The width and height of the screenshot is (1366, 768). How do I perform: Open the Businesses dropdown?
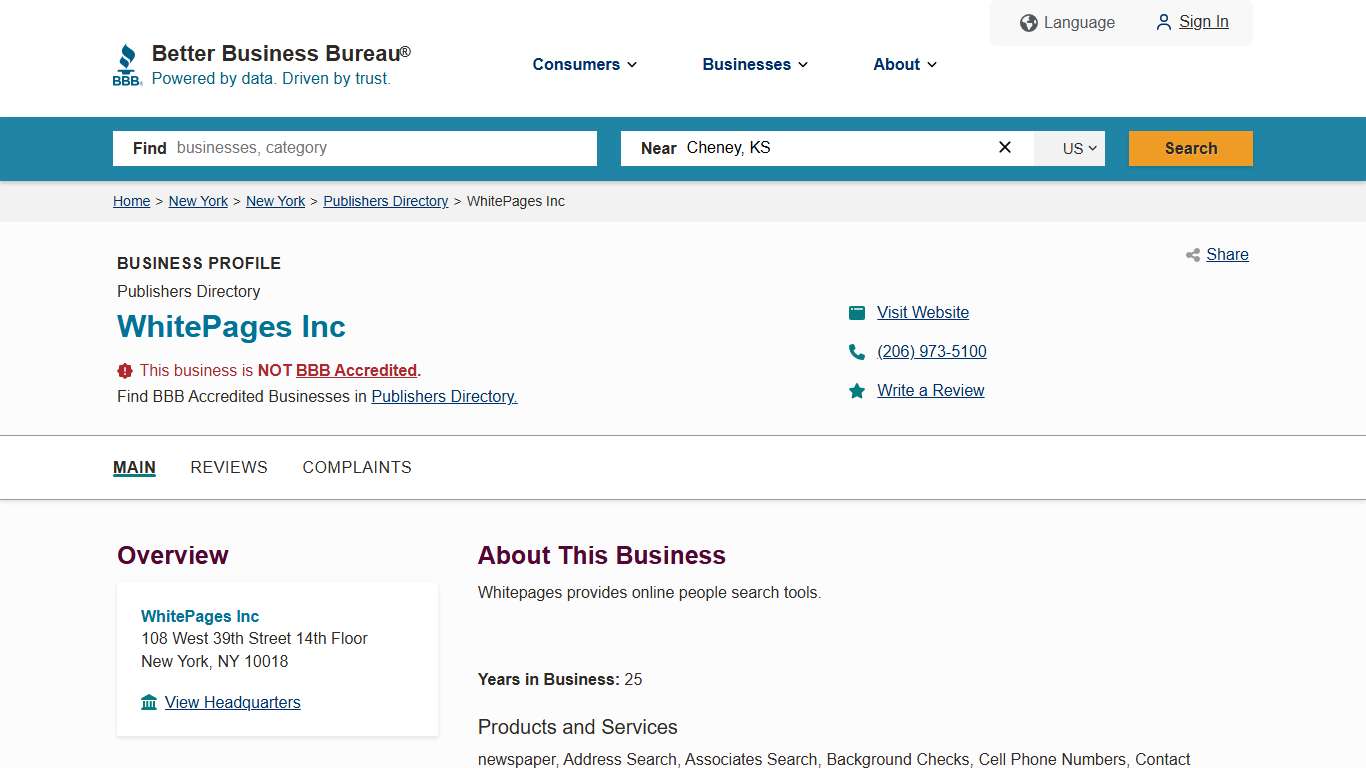(754, 64)
